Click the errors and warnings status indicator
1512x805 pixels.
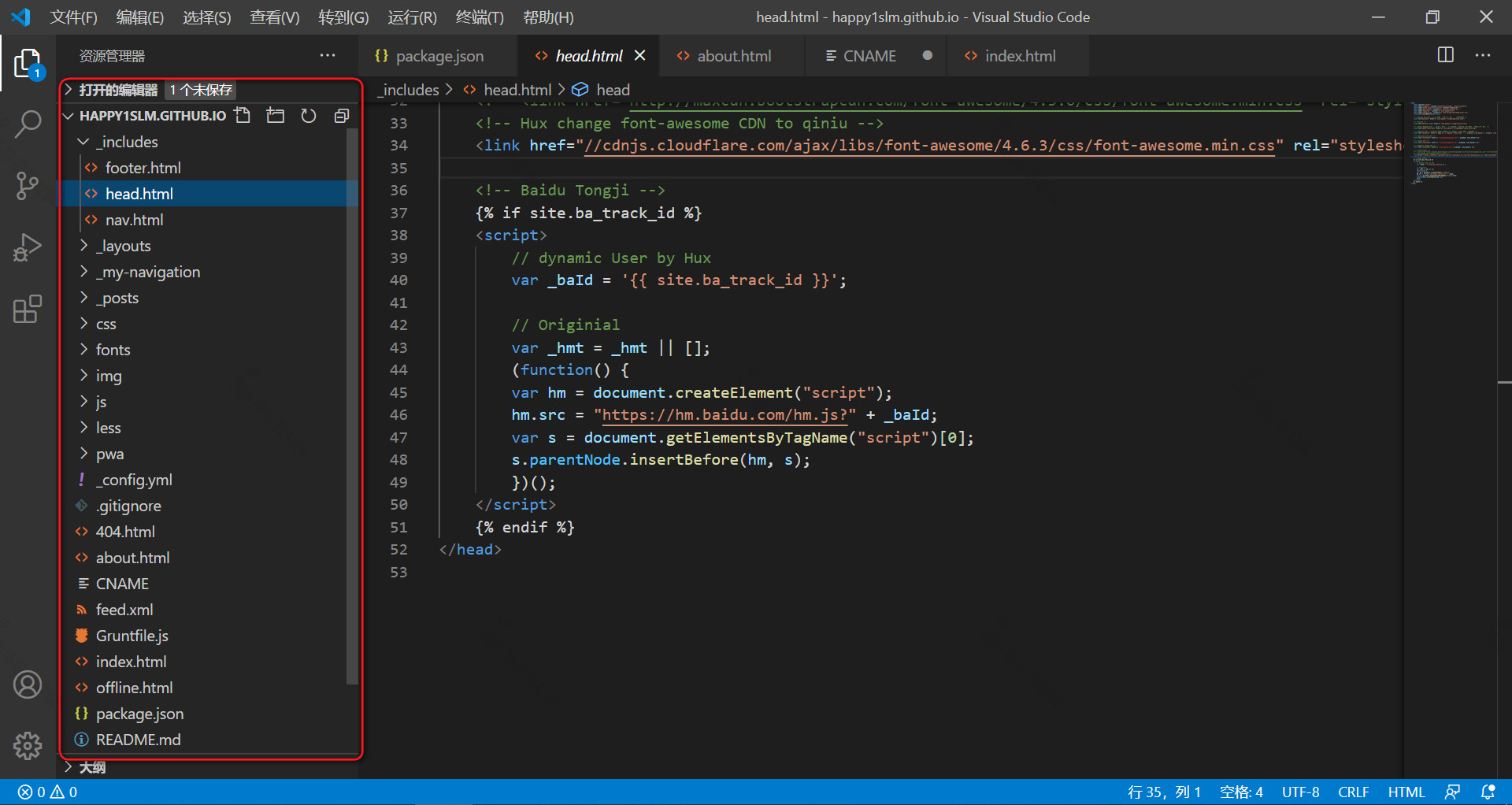coord(48,792)
